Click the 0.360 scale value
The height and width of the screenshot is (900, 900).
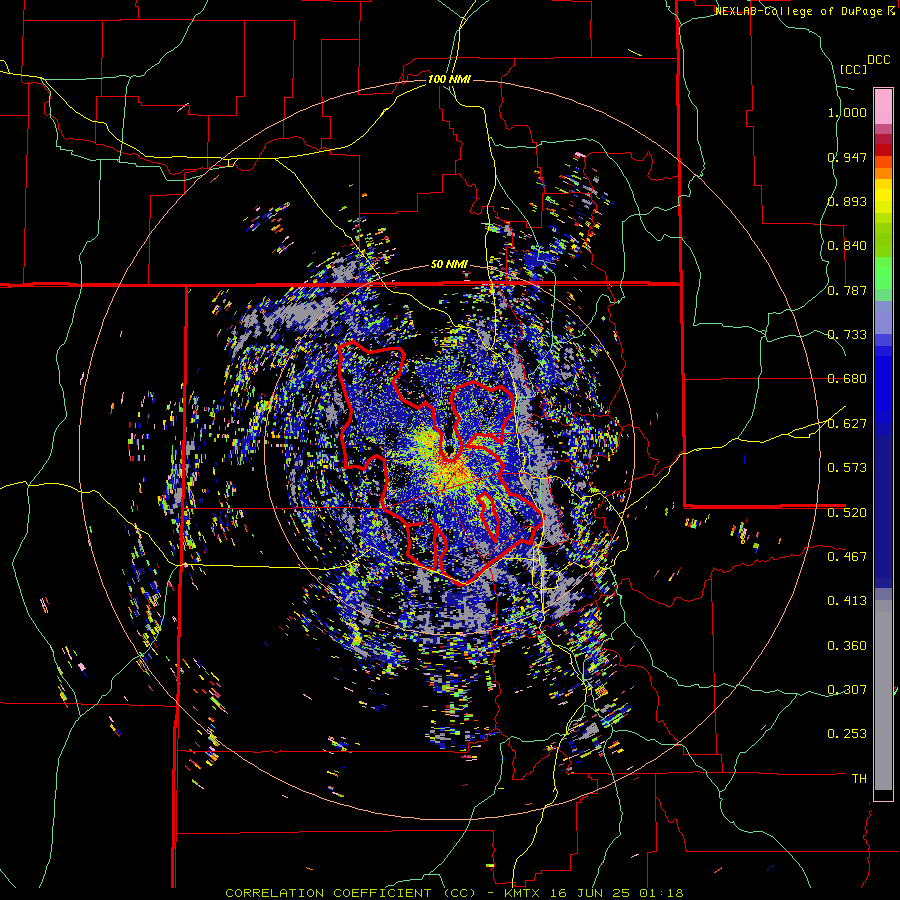(847, 645)
